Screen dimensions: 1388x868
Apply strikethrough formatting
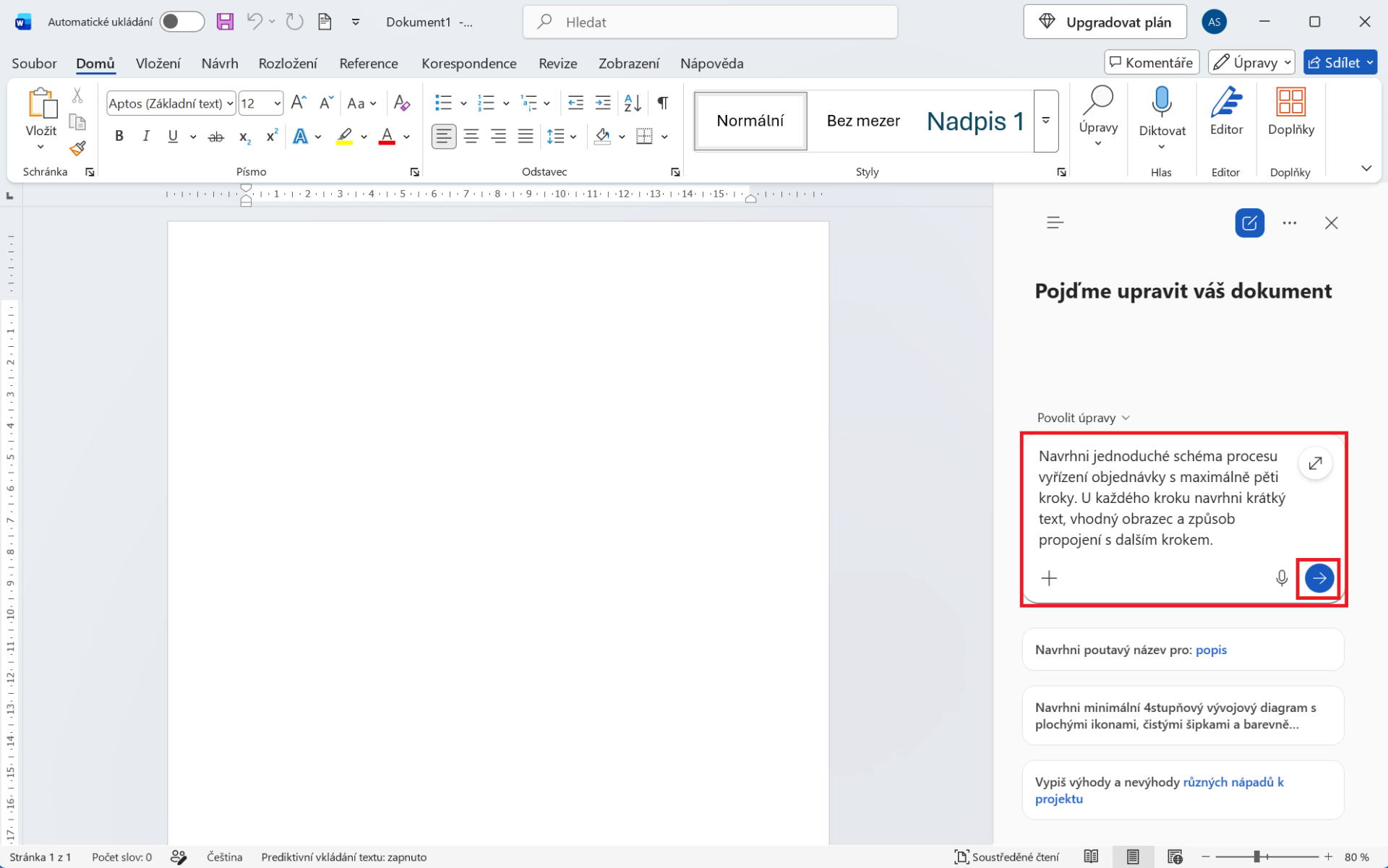click(215, 136)
